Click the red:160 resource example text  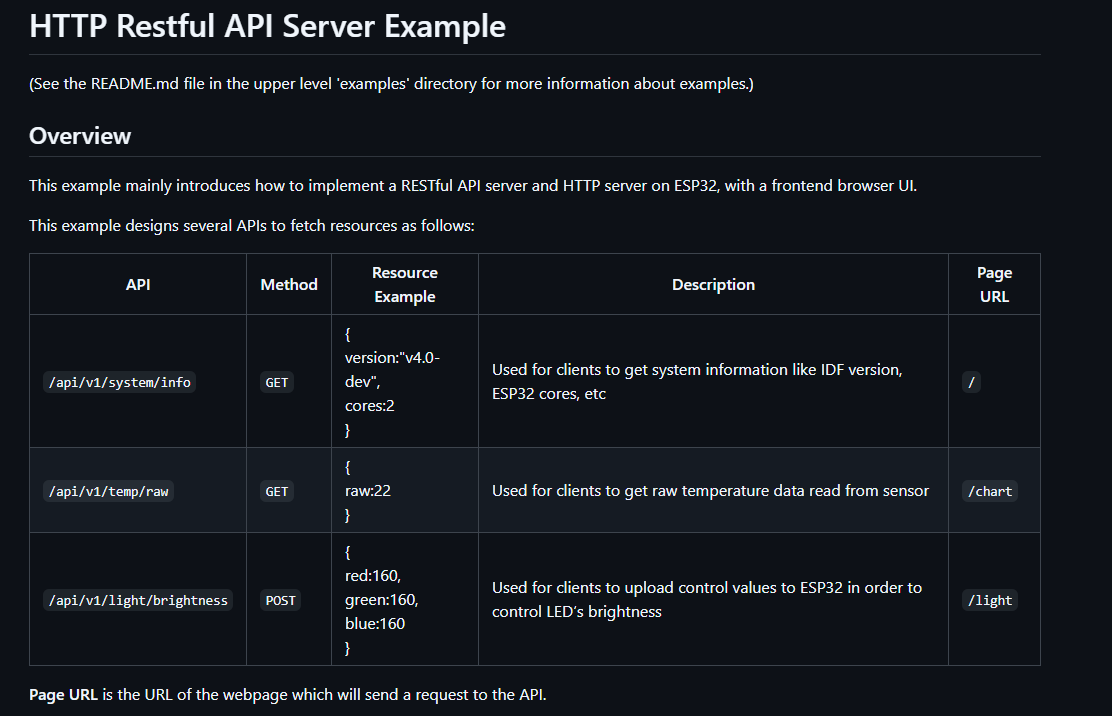coord(372,576)
